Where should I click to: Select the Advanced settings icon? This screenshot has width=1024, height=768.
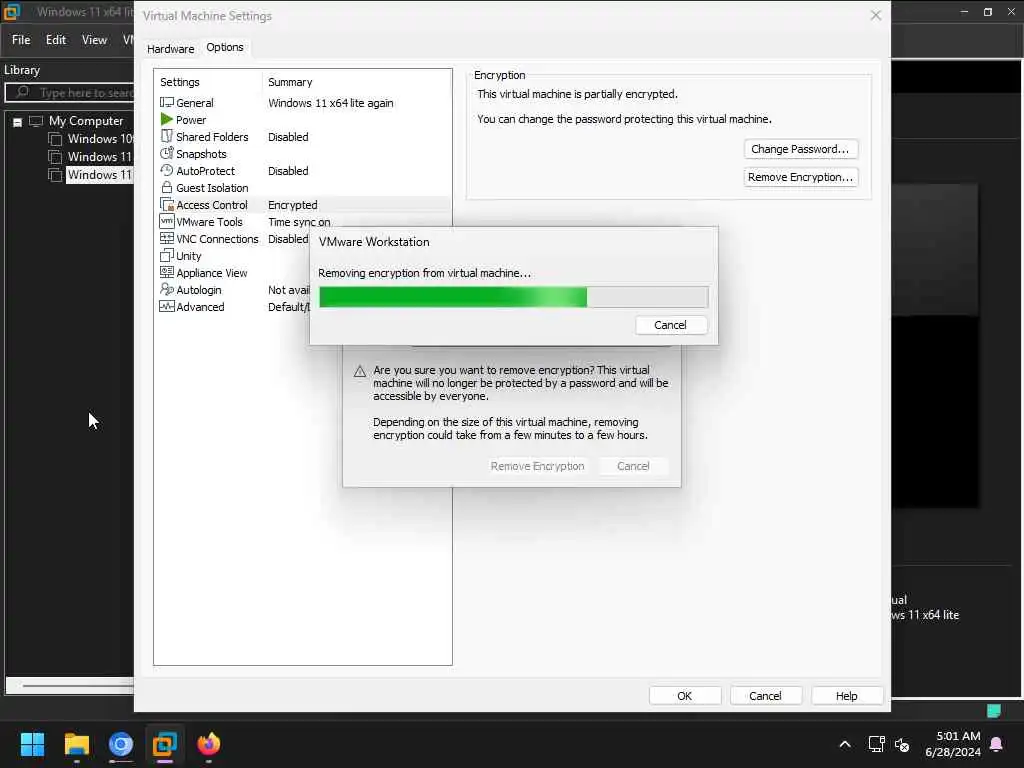[x=167, y=306]
